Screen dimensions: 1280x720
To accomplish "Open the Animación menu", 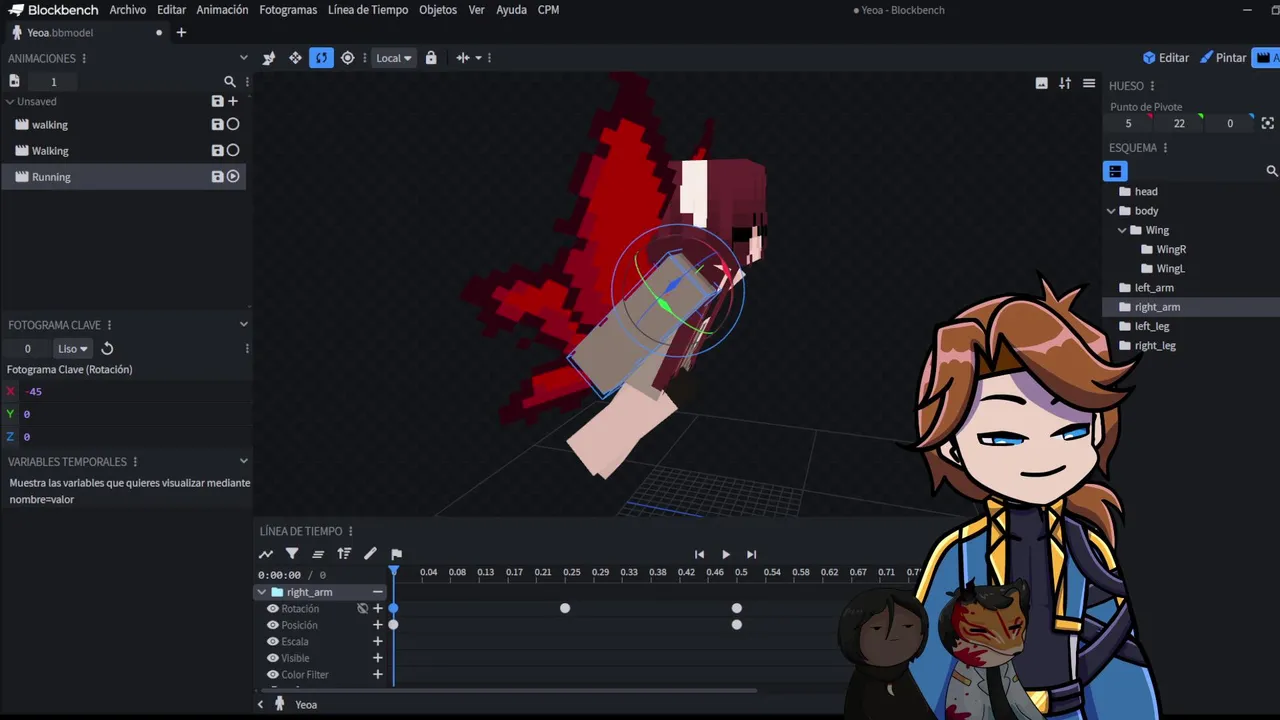I will tap(222, 10).
